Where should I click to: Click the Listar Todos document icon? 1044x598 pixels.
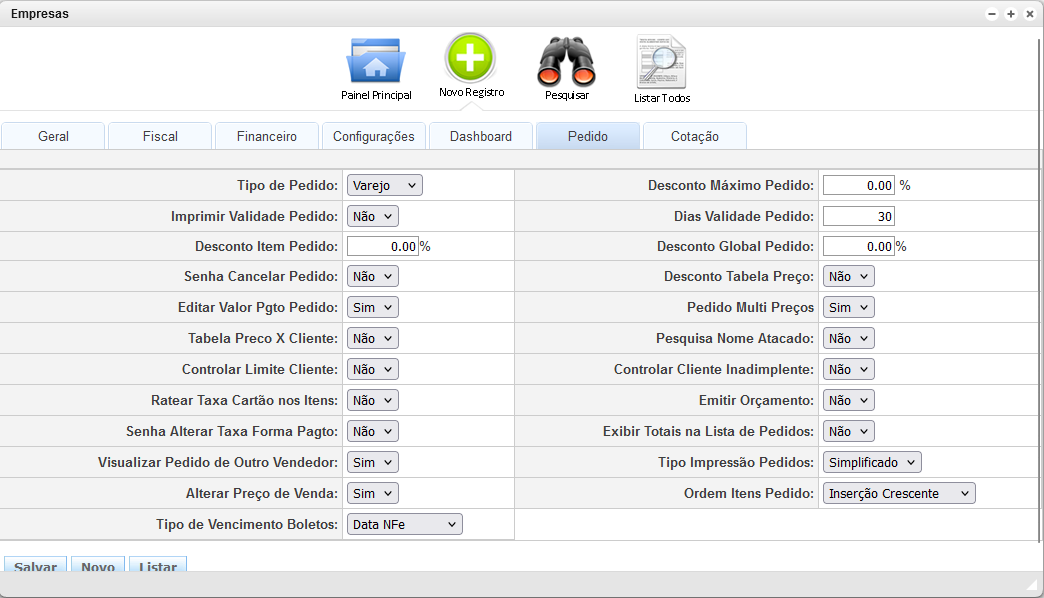point(661,63)
